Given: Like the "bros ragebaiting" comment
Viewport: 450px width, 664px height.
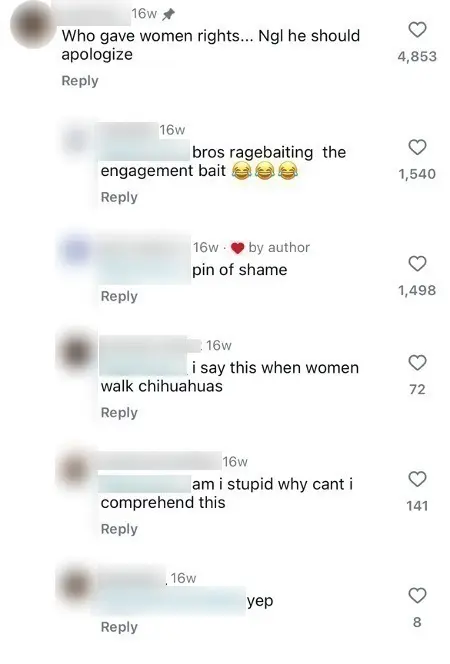Looking at the screenshot, I should [x=417, y=147].
